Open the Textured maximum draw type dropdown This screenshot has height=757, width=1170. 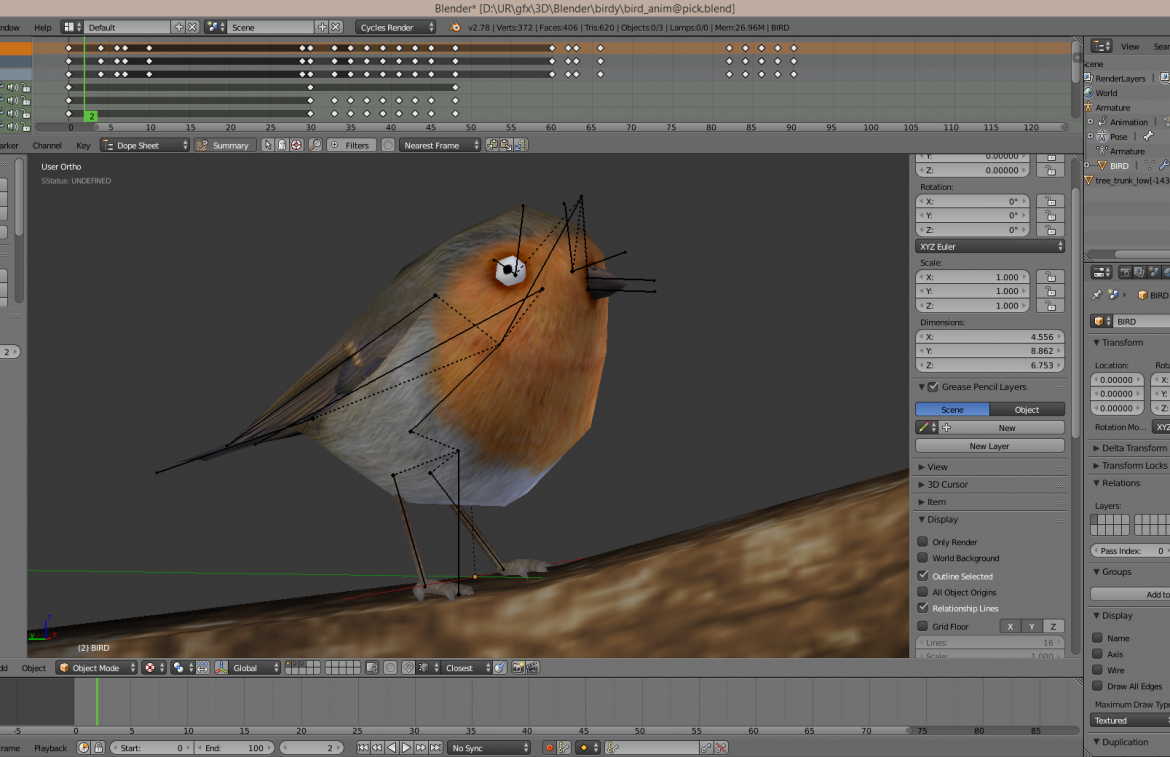1130,720
